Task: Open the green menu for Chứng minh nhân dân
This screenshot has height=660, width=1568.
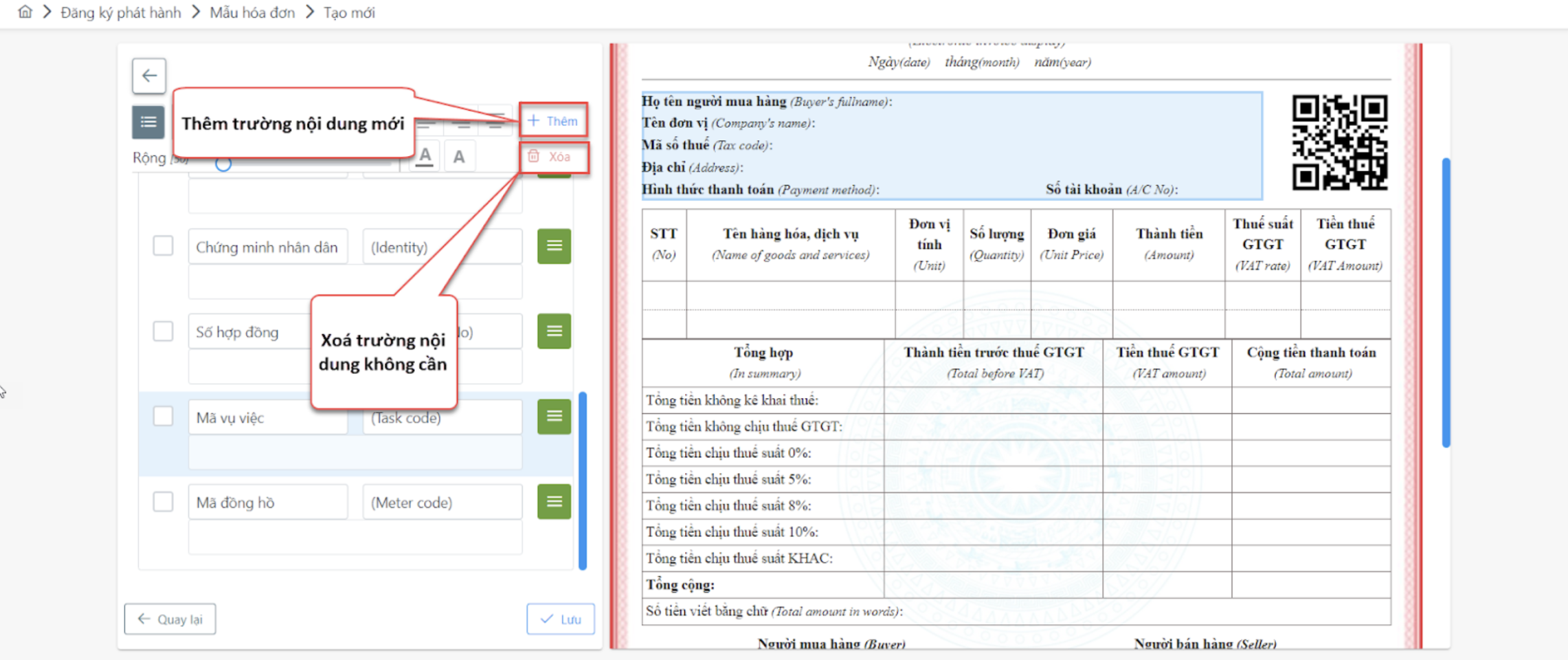Action: click(x=554, y=246)
